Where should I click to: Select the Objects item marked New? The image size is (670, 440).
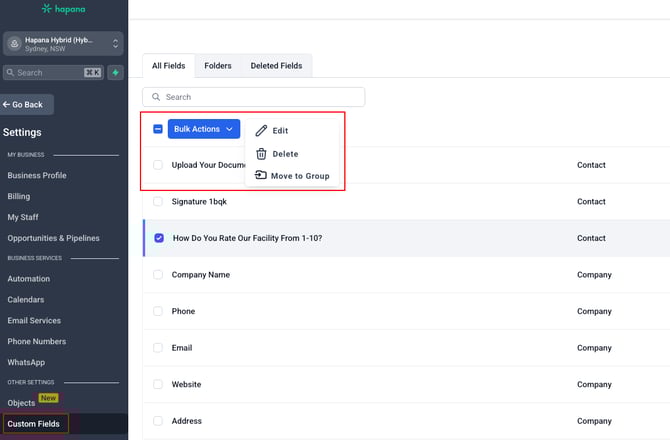(x=22, y=403)
